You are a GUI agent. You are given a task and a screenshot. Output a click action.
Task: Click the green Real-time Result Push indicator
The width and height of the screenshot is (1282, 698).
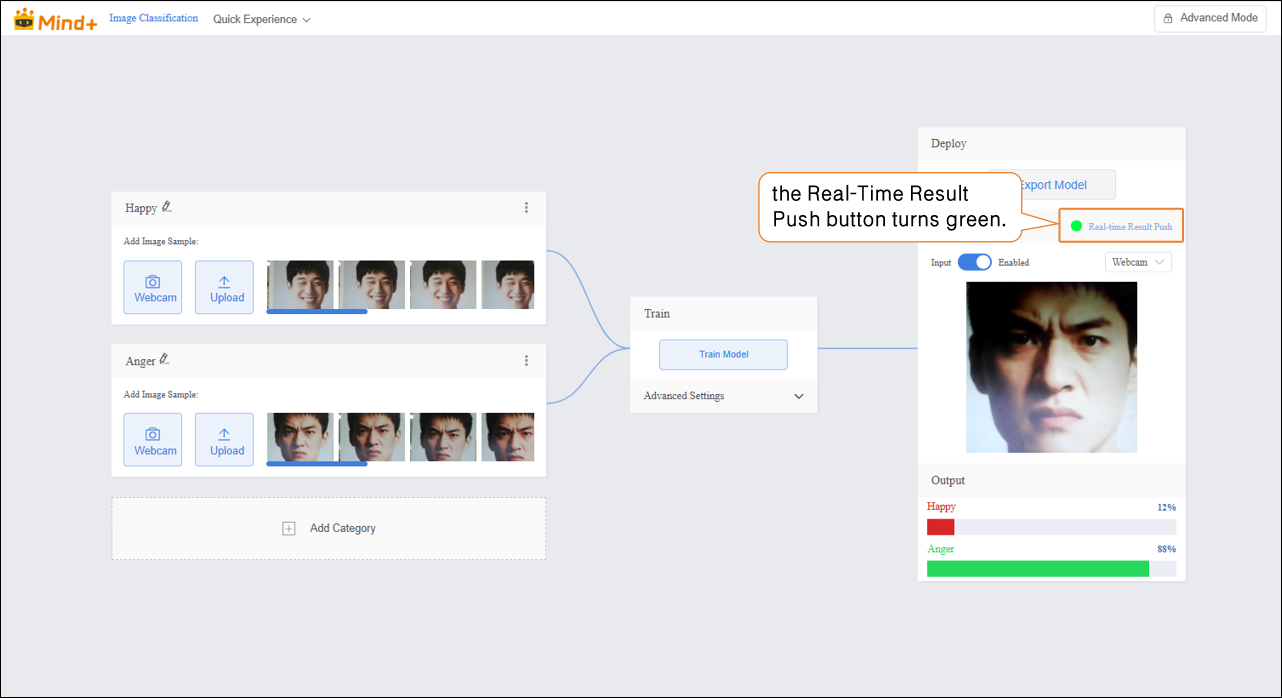click(x=1076, y=226)
